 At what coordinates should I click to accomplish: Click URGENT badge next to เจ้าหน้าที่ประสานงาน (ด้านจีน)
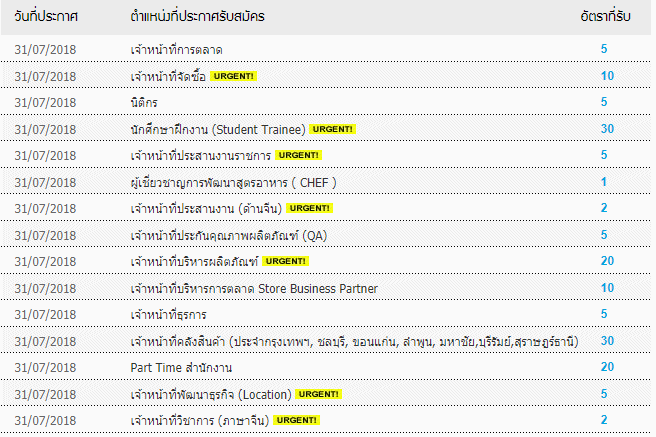(309, 208)
